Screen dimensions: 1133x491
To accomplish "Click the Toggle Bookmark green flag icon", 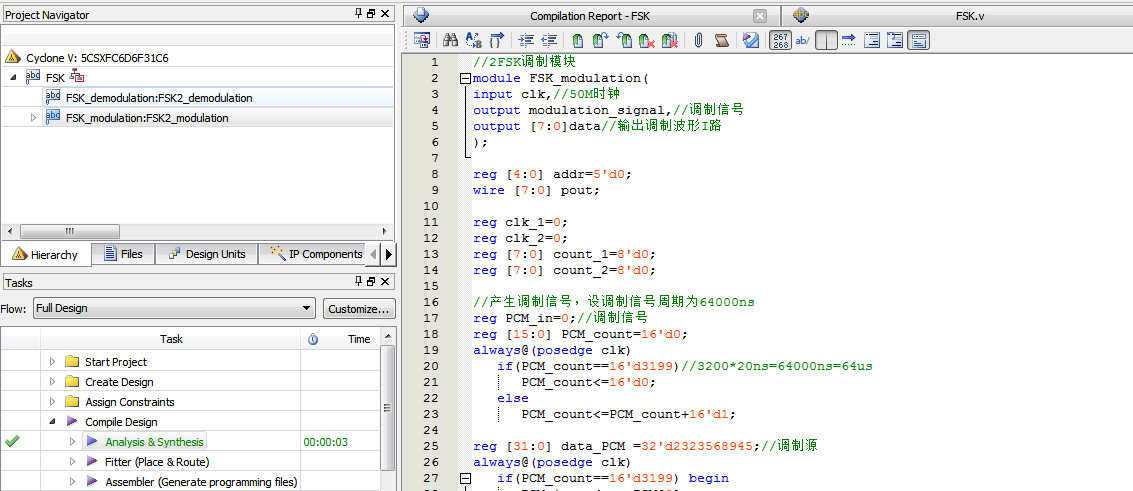I will click(578, 41).
